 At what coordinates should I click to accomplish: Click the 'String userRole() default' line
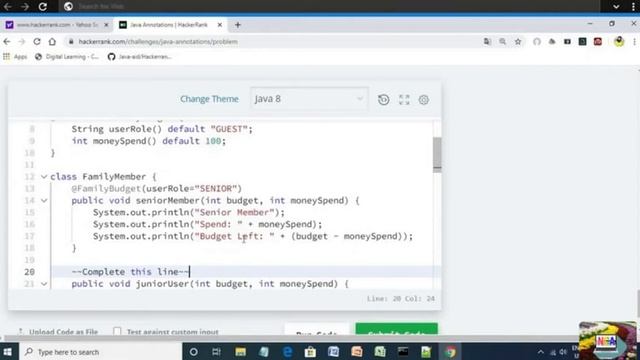[x=162, y=129]
